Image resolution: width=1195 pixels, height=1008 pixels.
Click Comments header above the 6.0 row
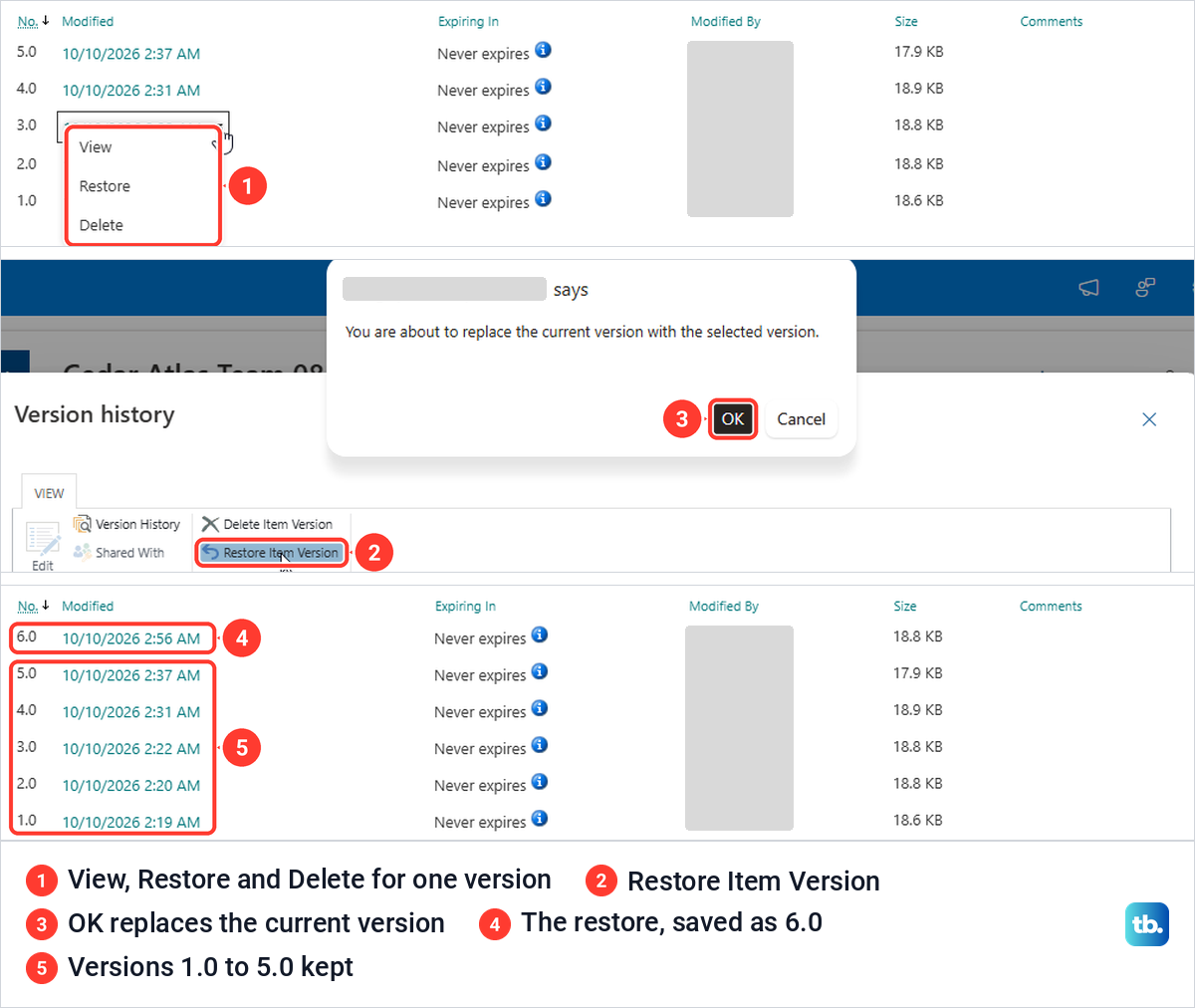click(x=1051, y=607)
